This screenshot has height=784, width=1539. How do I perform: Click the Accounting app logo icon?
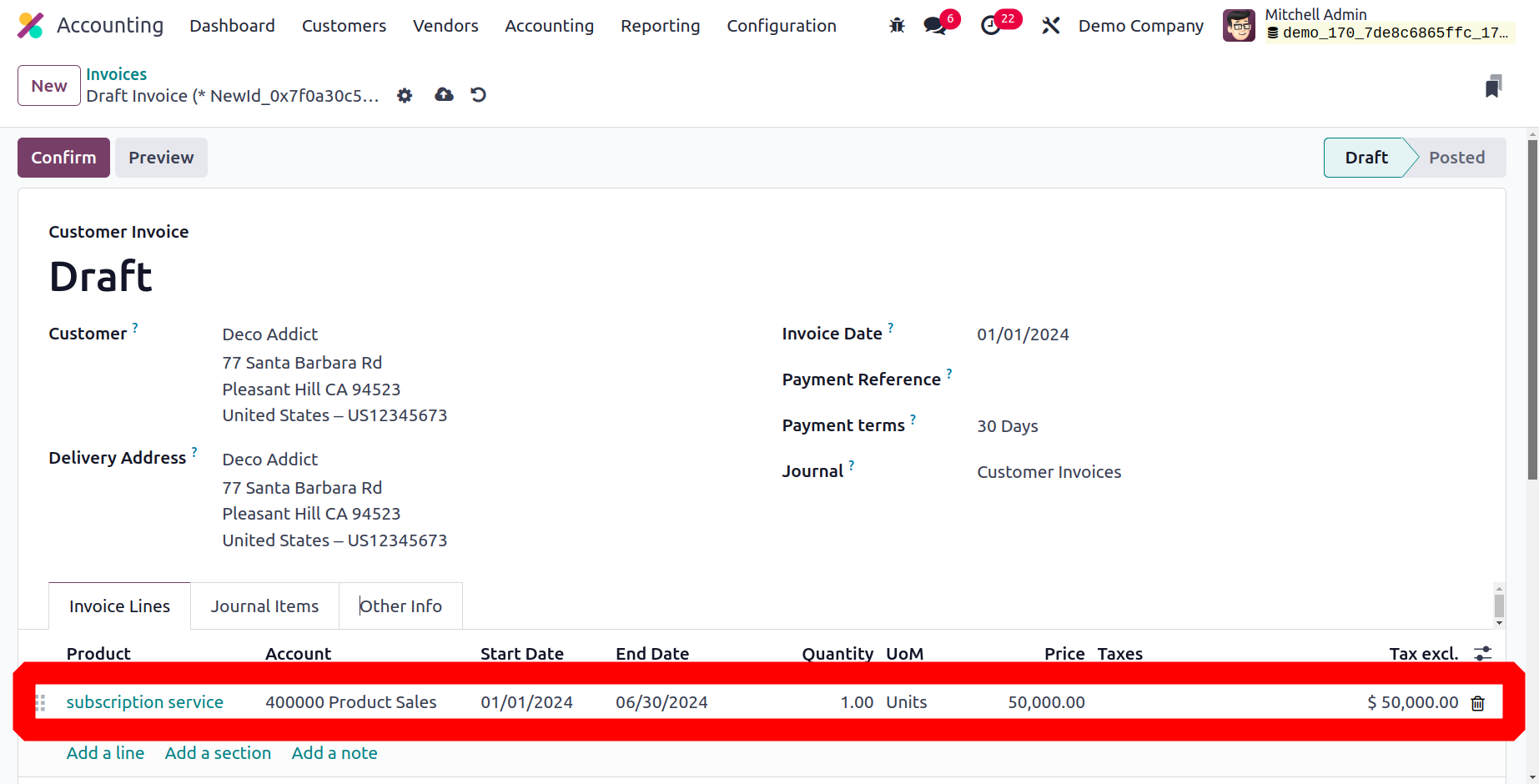tap(31, 26)
